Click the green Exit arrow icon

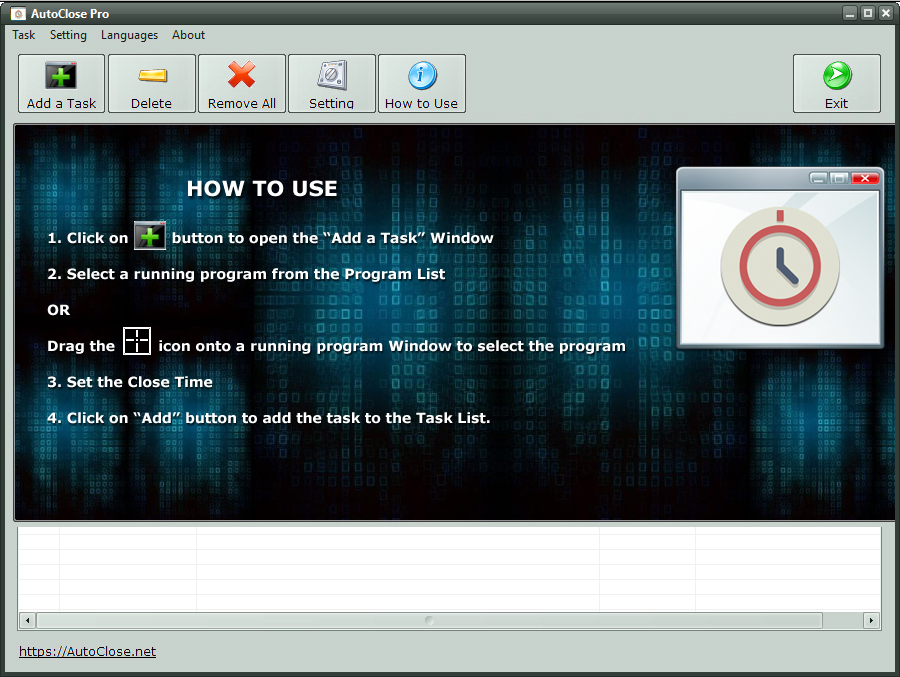(x=836, y=76)
